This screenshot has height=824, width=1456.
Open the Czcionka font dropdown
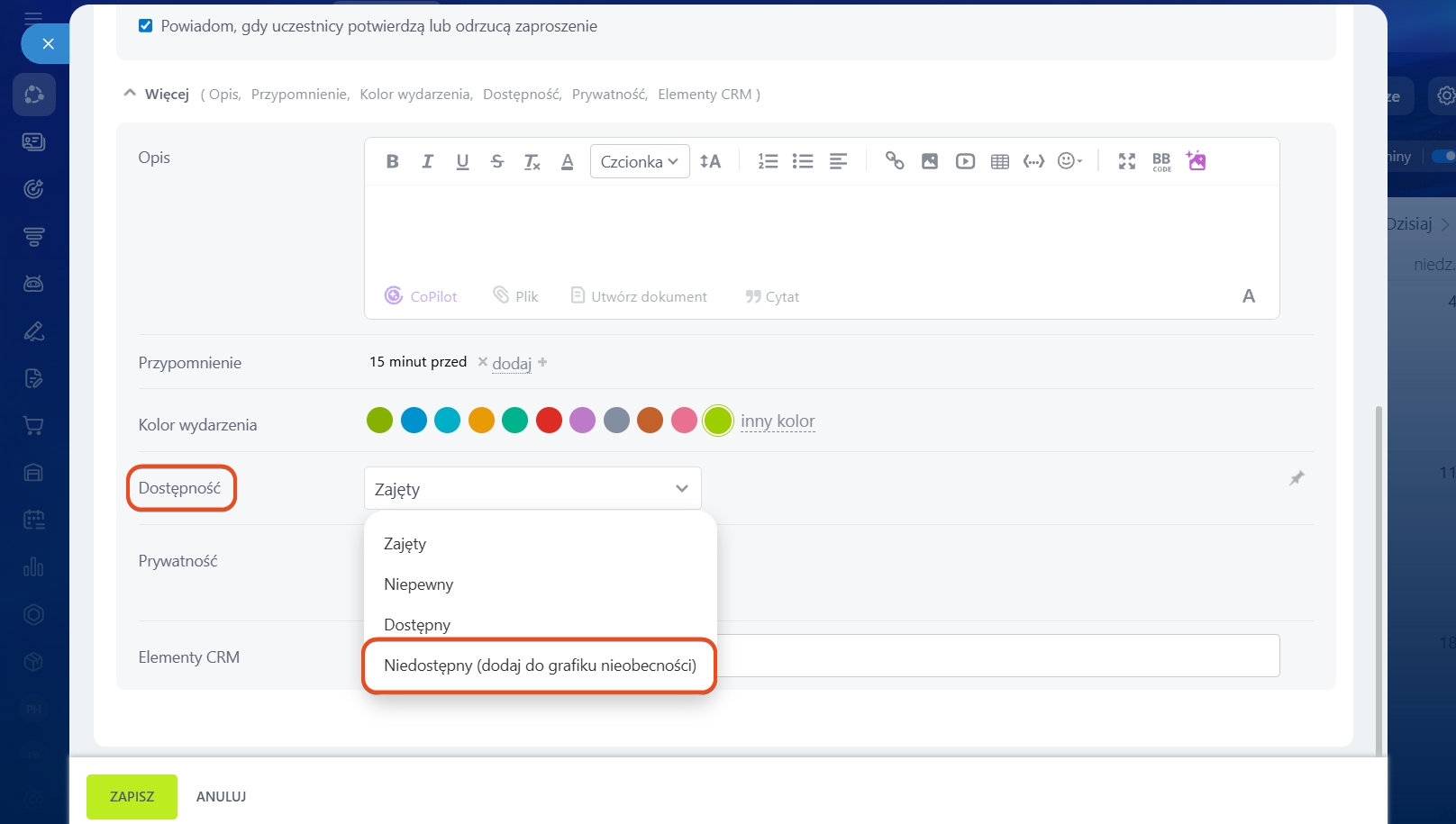(640, 161)
